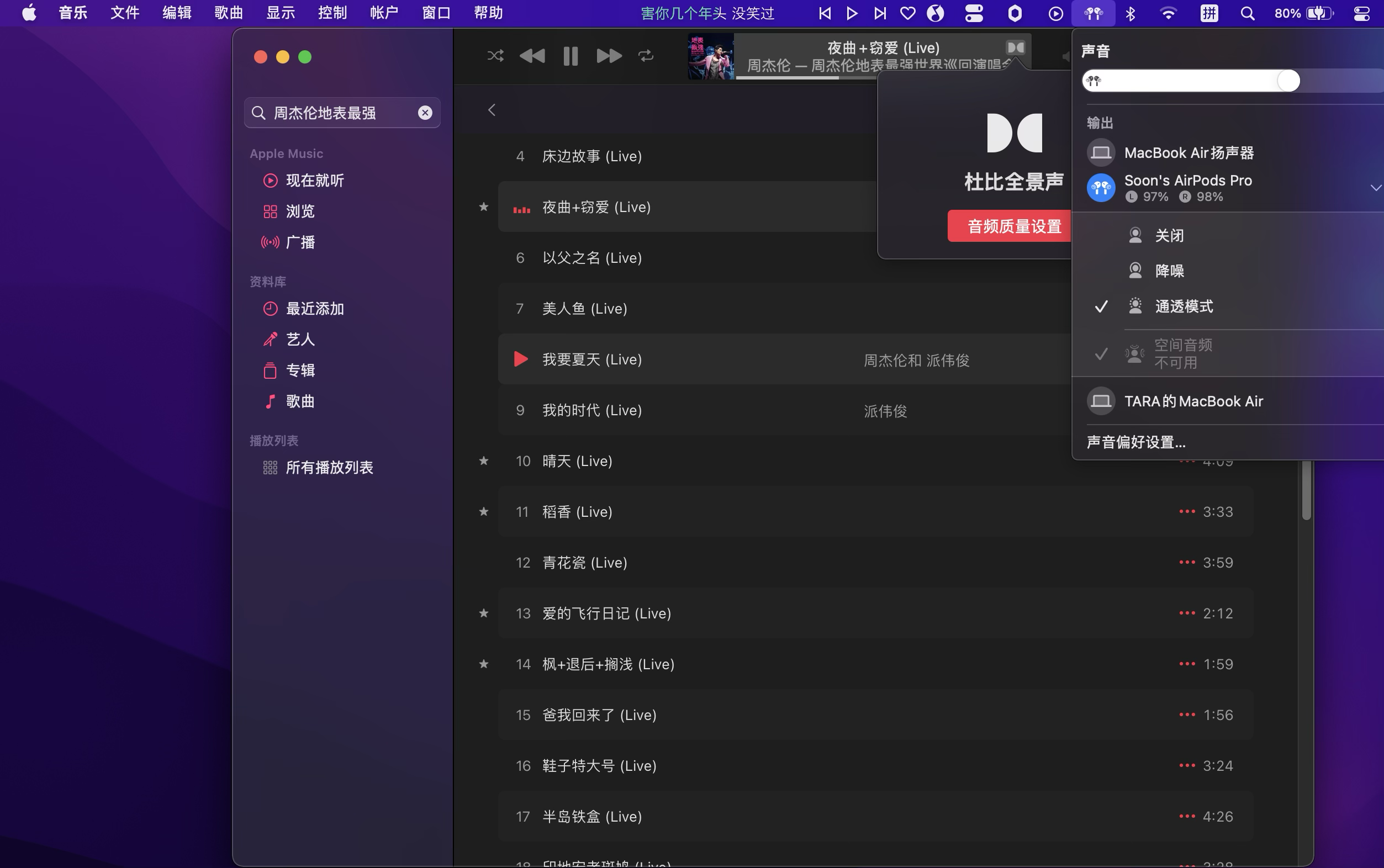Viewport: 1384px width, 868px height.
Task: Open the 控制 menu in menu bar
Action: tap(332, 13)
